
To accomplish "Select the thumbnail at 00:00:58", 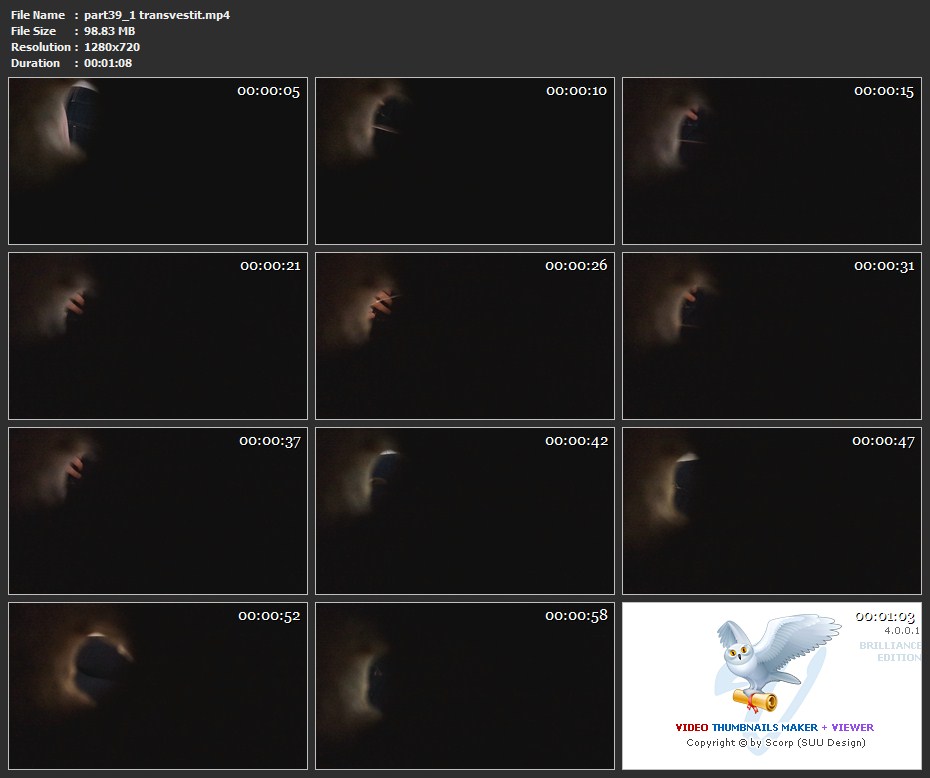I will tap(465, 686).
